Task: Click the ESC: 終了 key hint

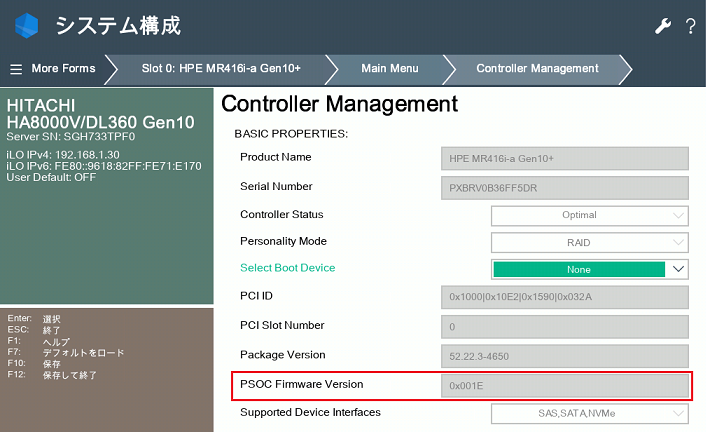Action: coord(34,330)
